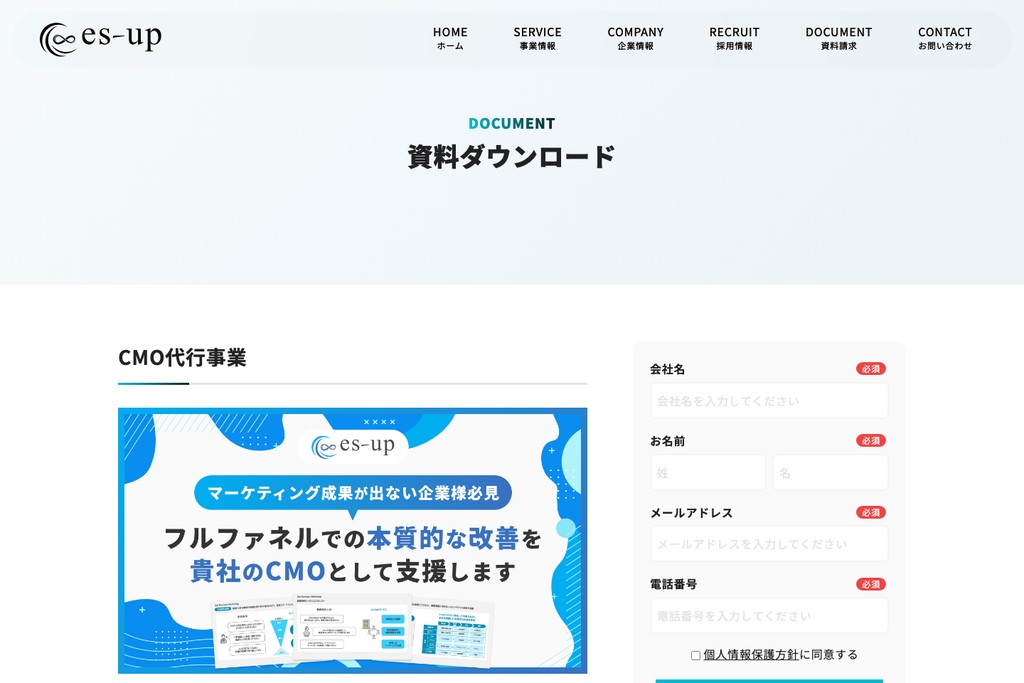
Task: Click the 必須 badge beside 会社名
Action: tap(871, 369)
